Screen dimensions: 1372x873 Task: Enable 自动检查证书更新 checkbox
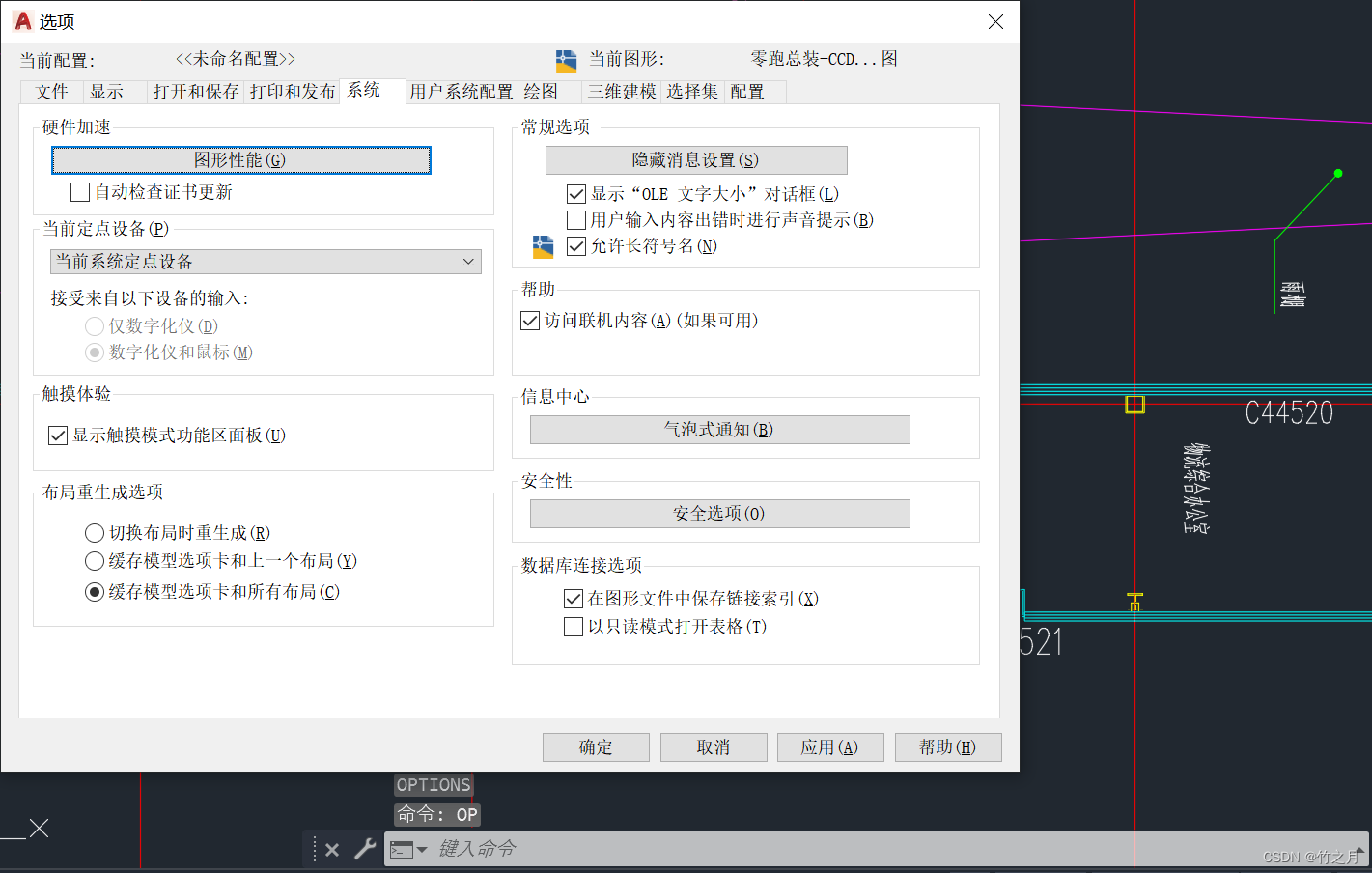(80, 192)
